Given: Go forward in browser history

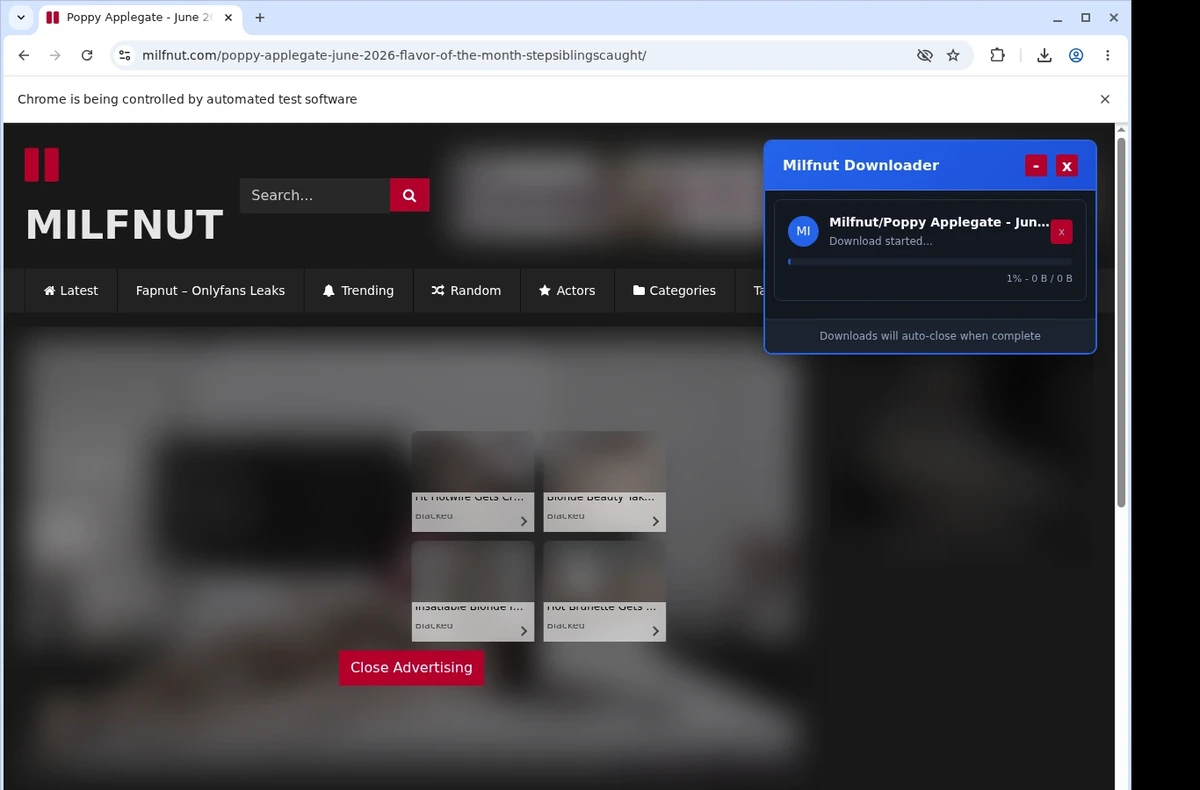Looking at the screenshot, I should [x=55, y=55].
